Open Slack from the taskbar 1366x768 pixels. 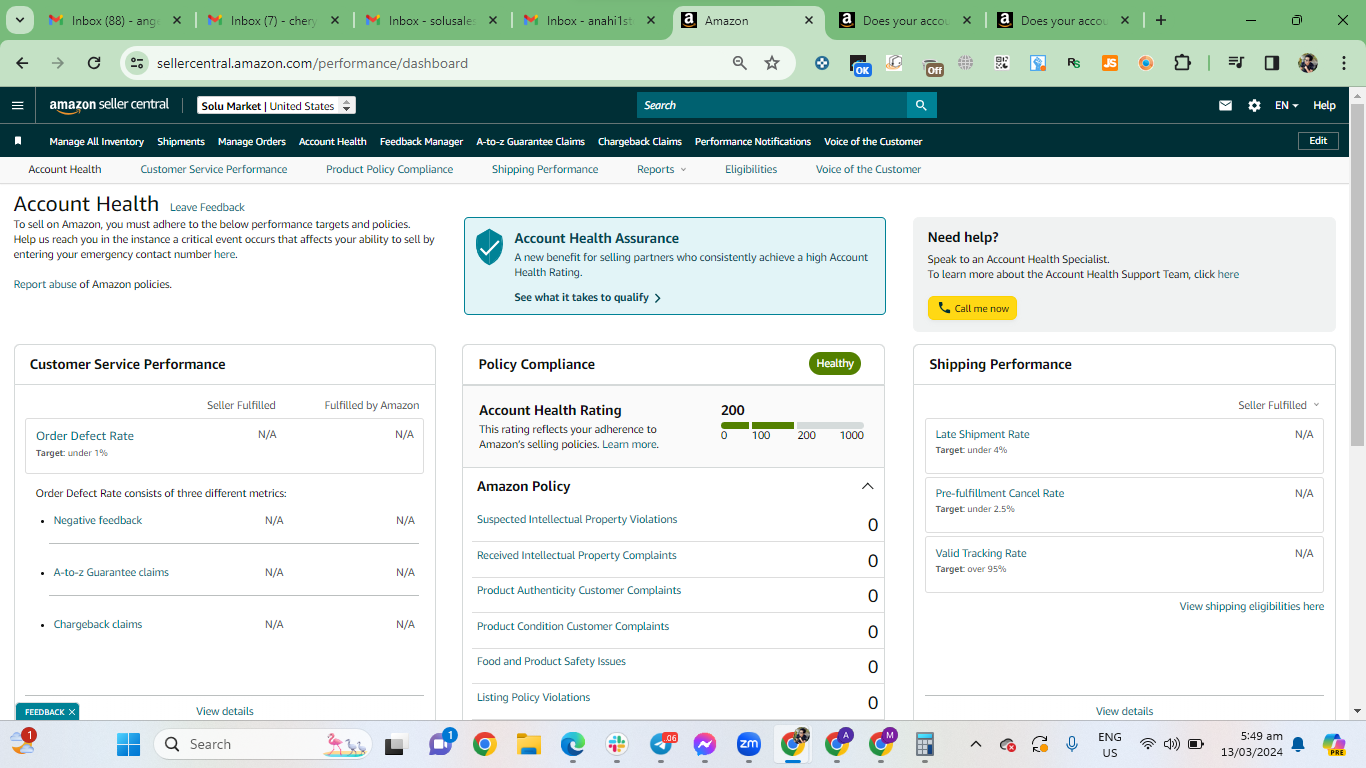pos(617,744)
